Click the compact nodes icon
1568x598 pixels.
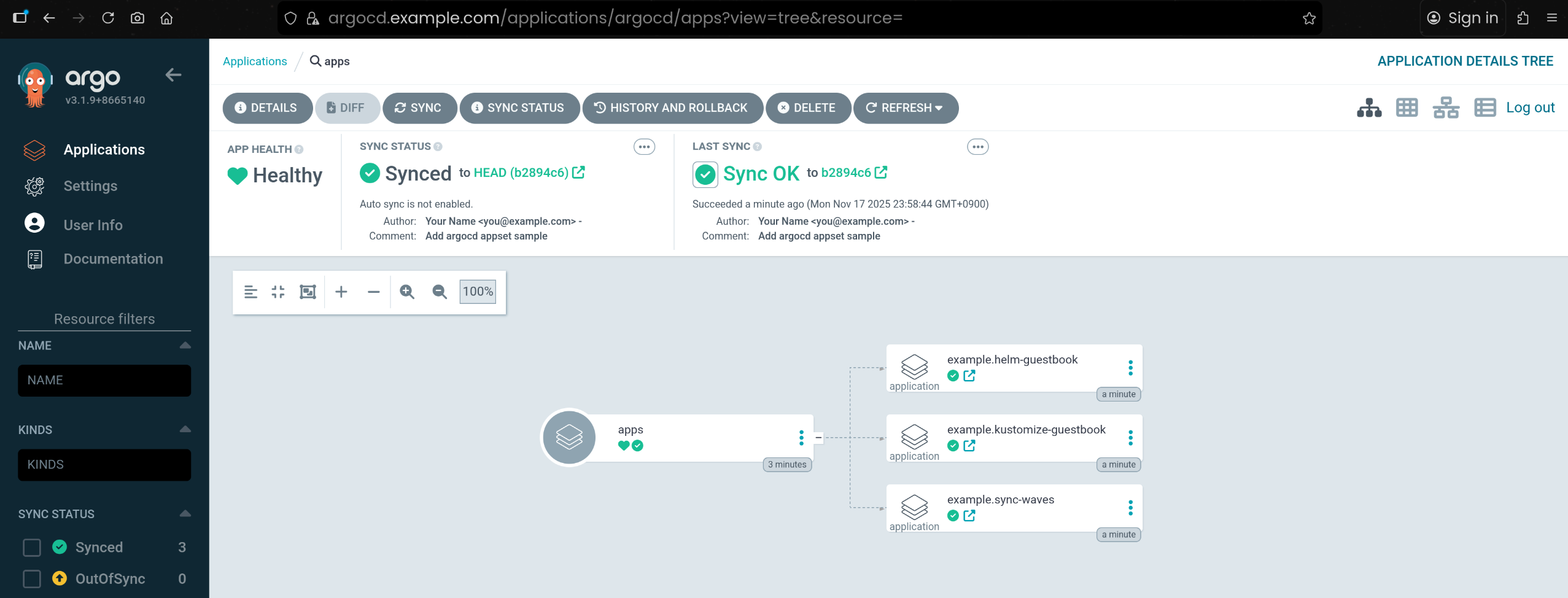click(278, 292)
